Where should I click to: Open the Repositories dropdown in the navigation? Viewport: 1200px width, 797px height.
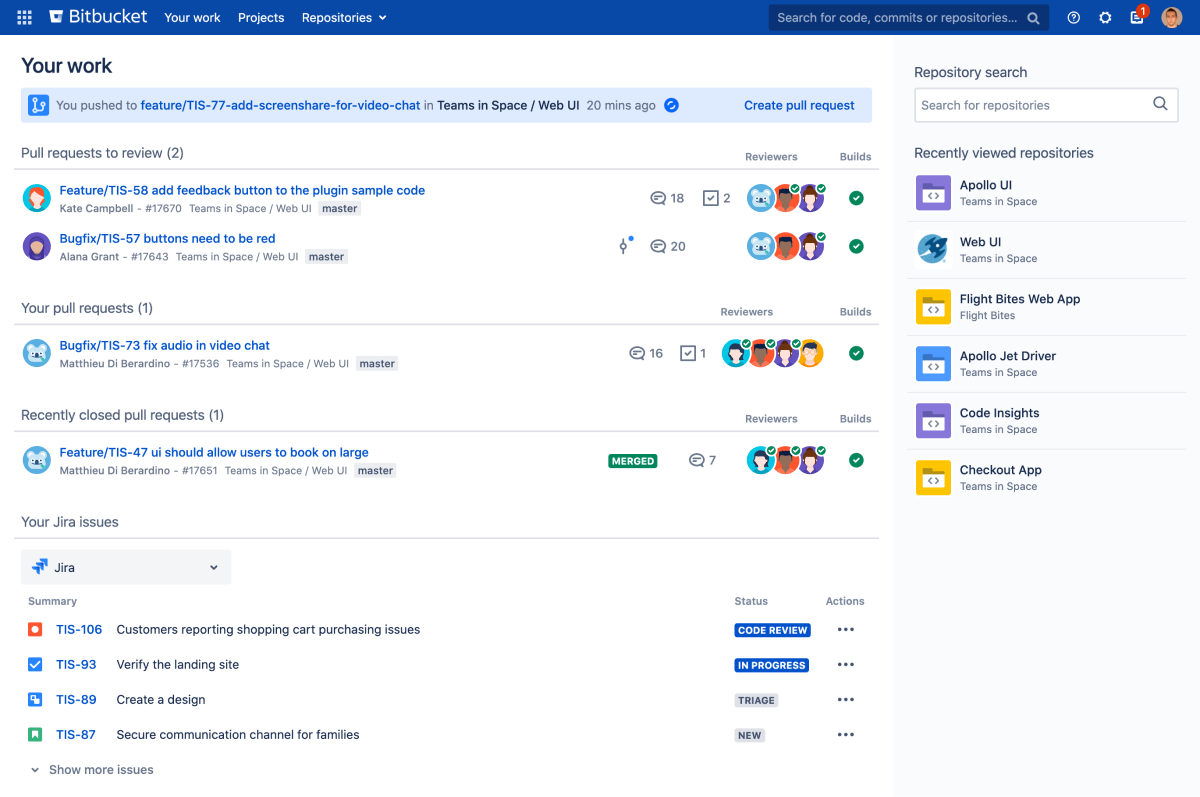coord(343,17)
